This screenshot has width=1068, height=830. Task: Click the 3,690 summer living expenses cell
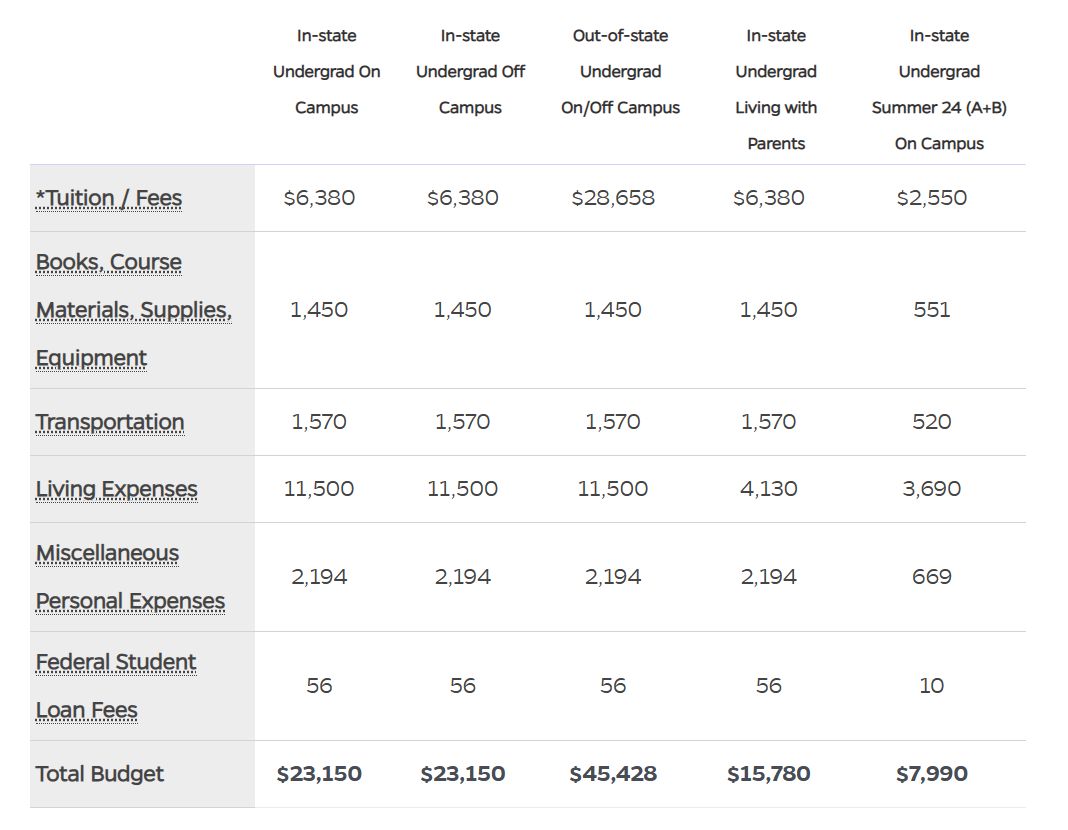(x=932, y=489)
